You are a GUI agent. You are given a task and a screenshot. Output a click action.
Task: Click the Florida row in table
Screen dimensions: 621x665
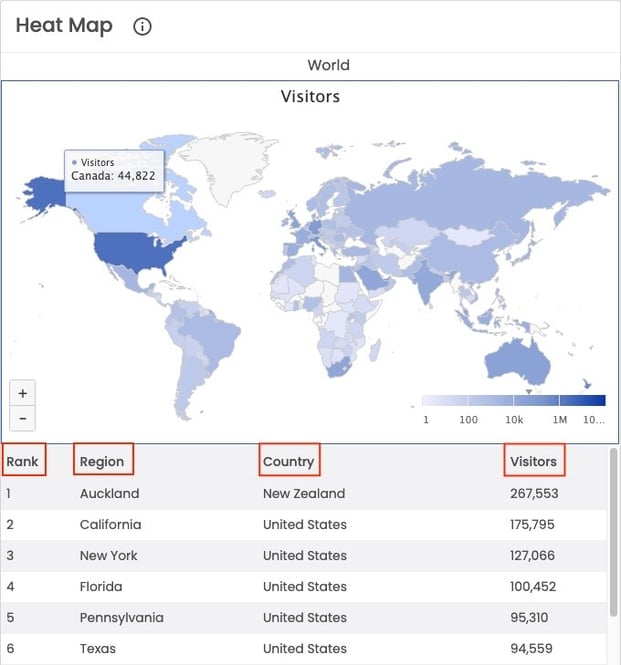click(101, 586)
